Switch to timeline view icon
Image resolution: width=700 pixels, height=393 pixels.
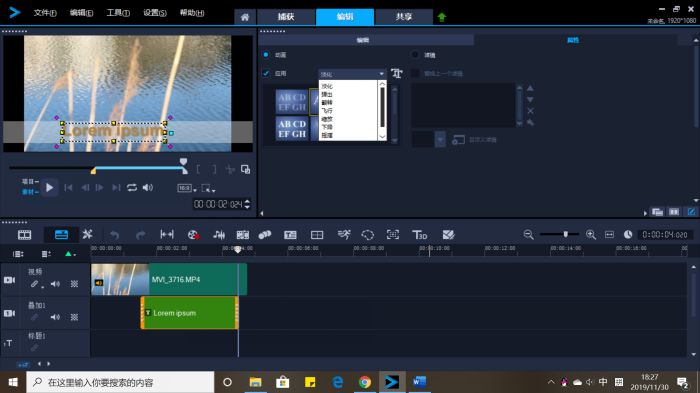61,235
